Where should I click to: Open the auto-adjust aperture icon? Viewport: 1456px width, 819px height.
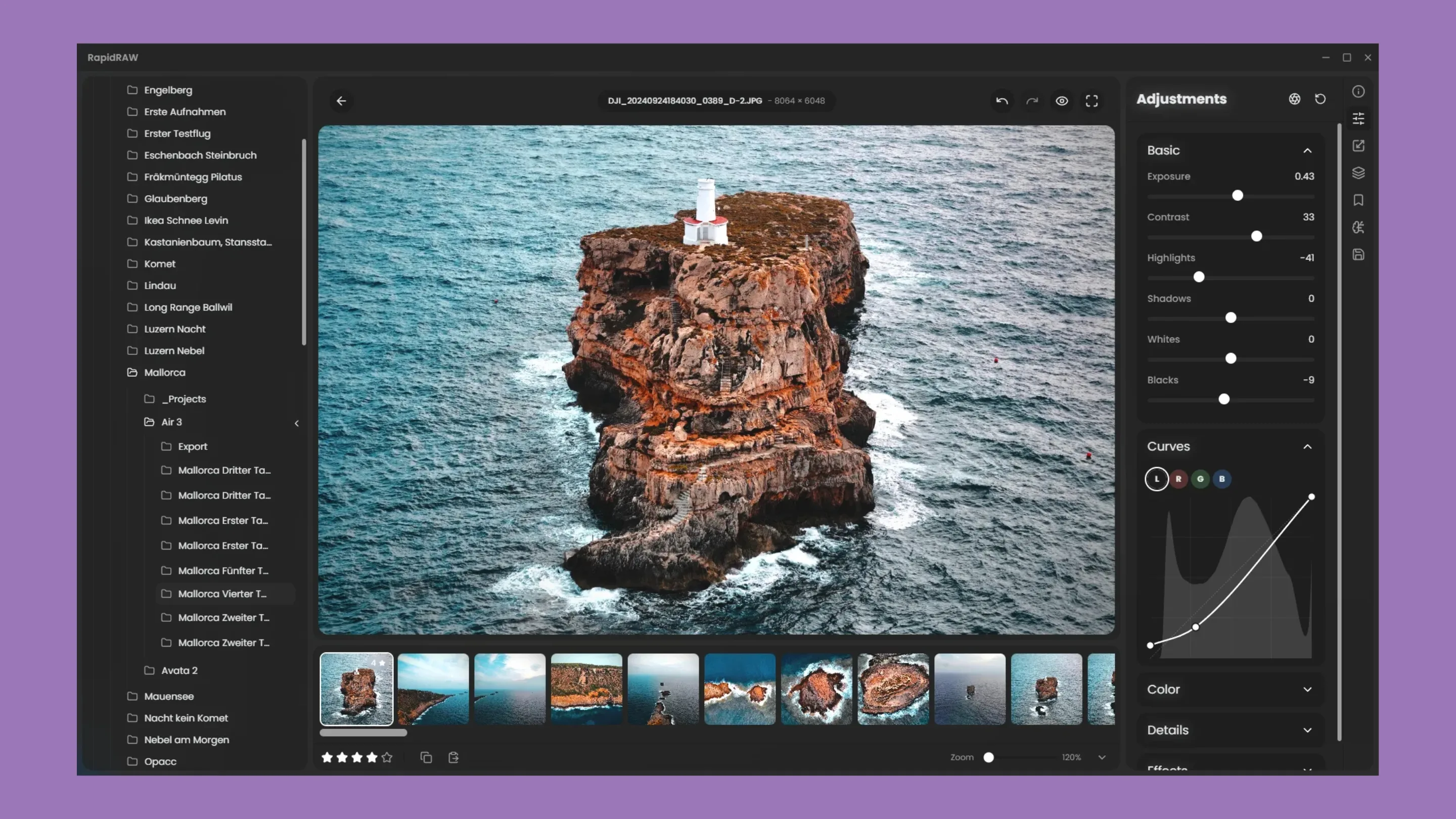(x=1294, y=99)
